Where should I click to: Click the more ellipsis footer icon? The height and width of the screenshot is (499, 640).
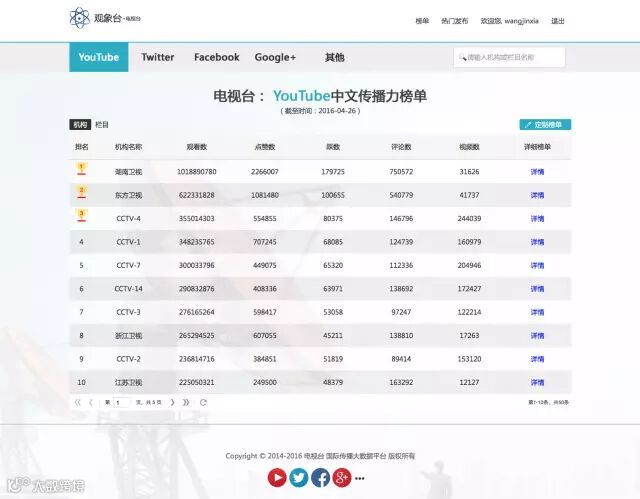(360, 478)
